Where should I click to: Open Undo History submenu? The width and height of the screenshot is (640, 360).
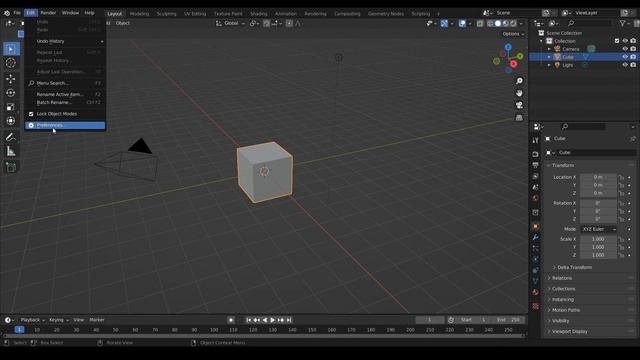pyautogui.click(x=65, y=41)
